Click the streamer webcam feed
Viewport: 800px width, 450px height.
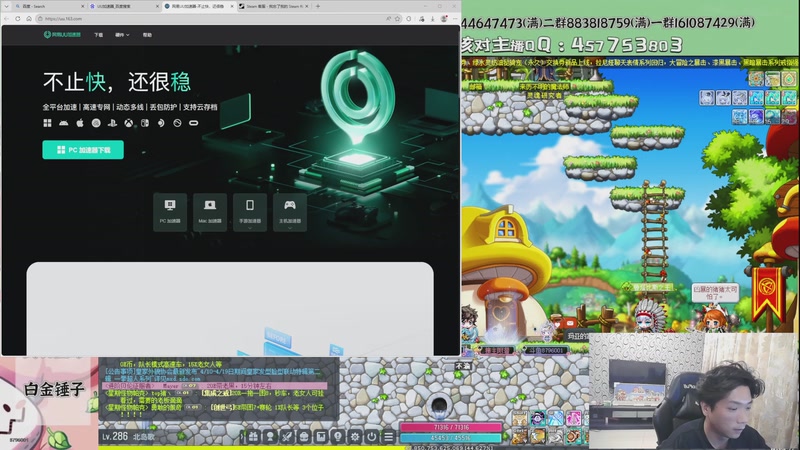tap(694, 391)
